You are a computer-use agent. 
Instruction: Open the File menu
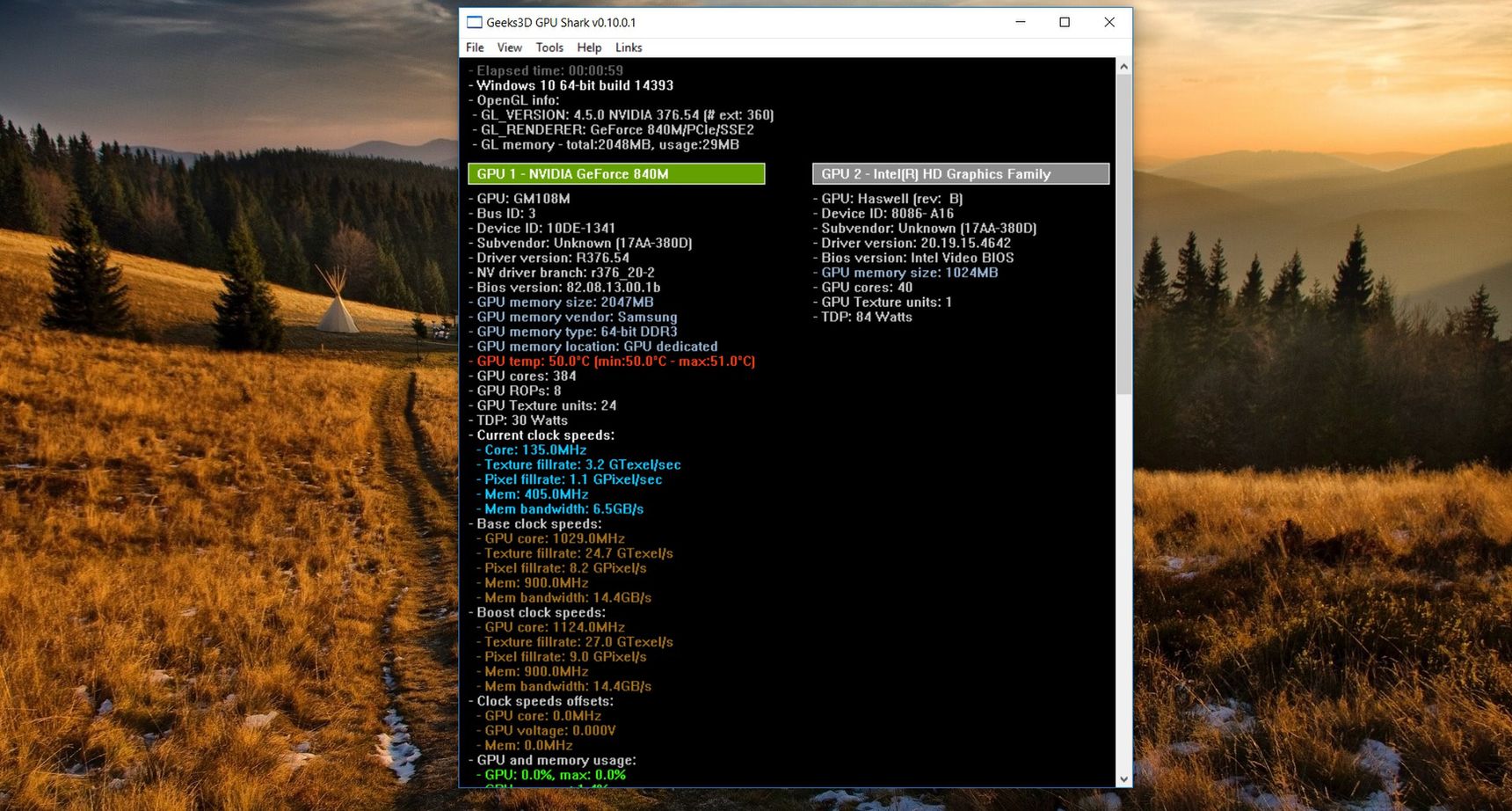475,47
